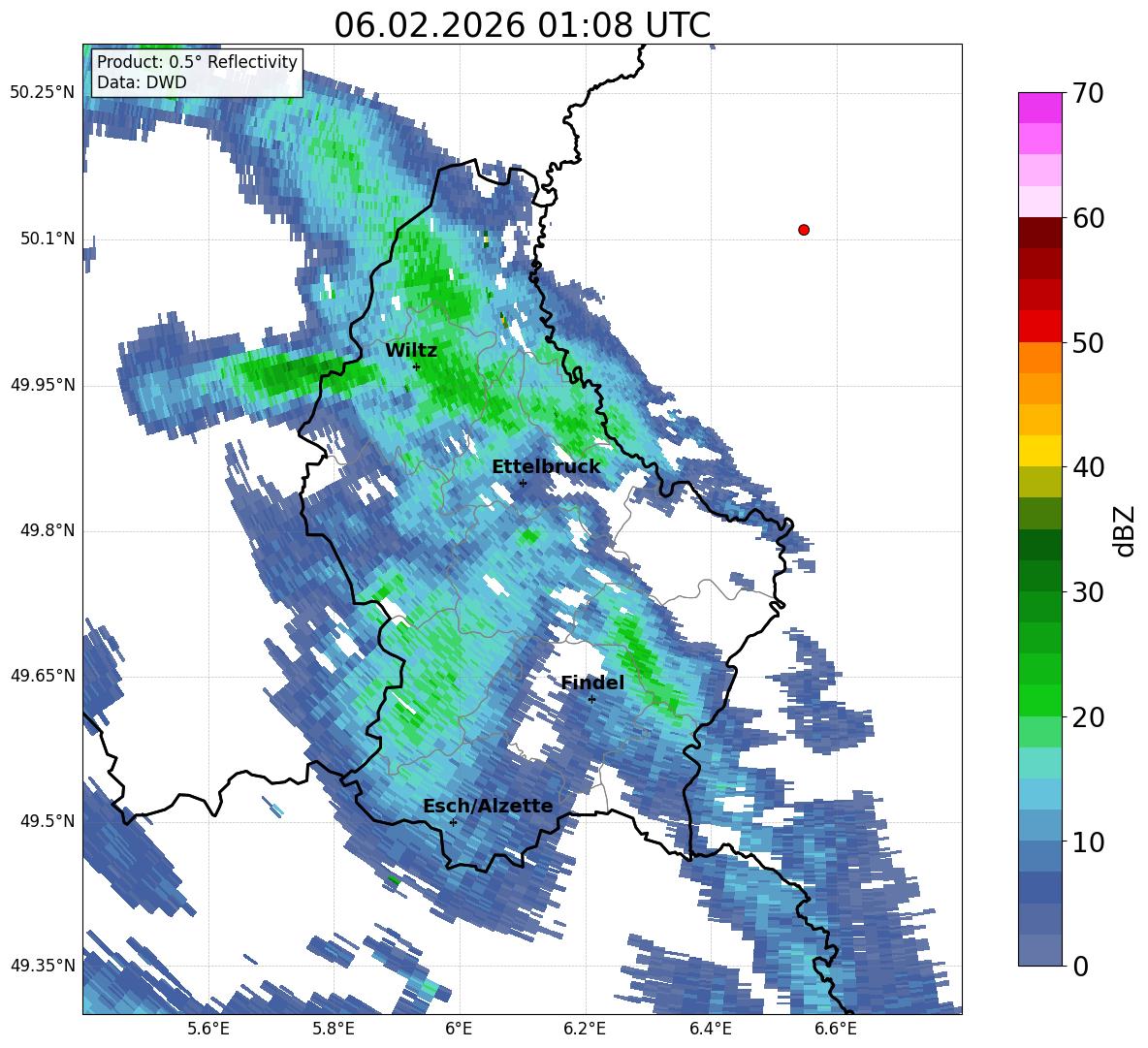Click the 49.8°N latitude label
1148x1048 pixels.
coord(48,530)
